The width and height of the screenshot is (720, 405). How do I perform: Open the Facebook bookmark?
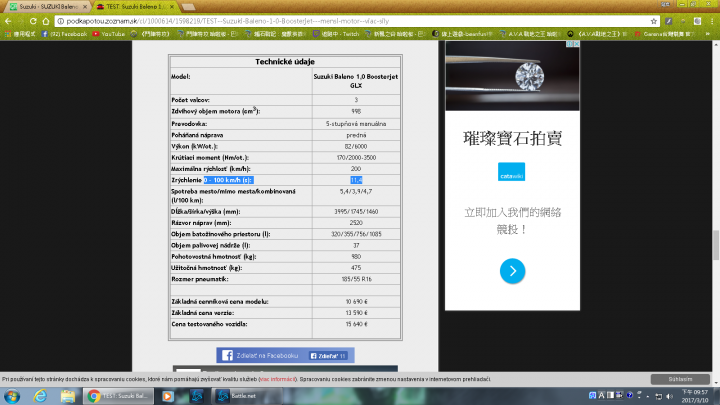point(64,34)
